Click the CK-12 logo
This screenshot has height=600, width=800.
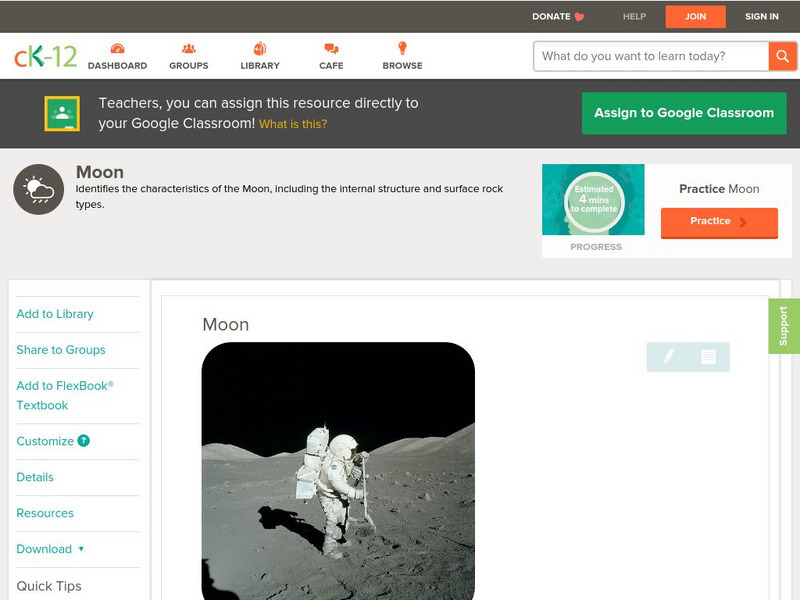coord(45,56)
